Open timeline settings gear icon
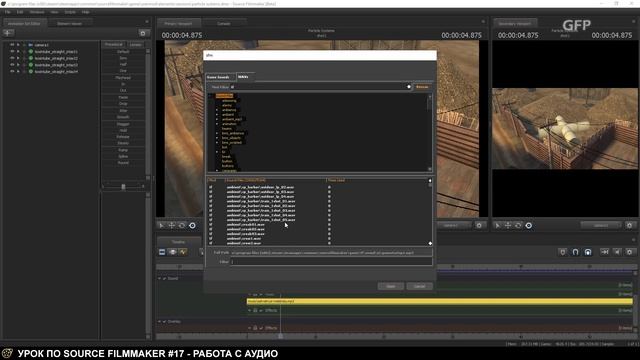 pyautogui.click(x=629, y=252)
